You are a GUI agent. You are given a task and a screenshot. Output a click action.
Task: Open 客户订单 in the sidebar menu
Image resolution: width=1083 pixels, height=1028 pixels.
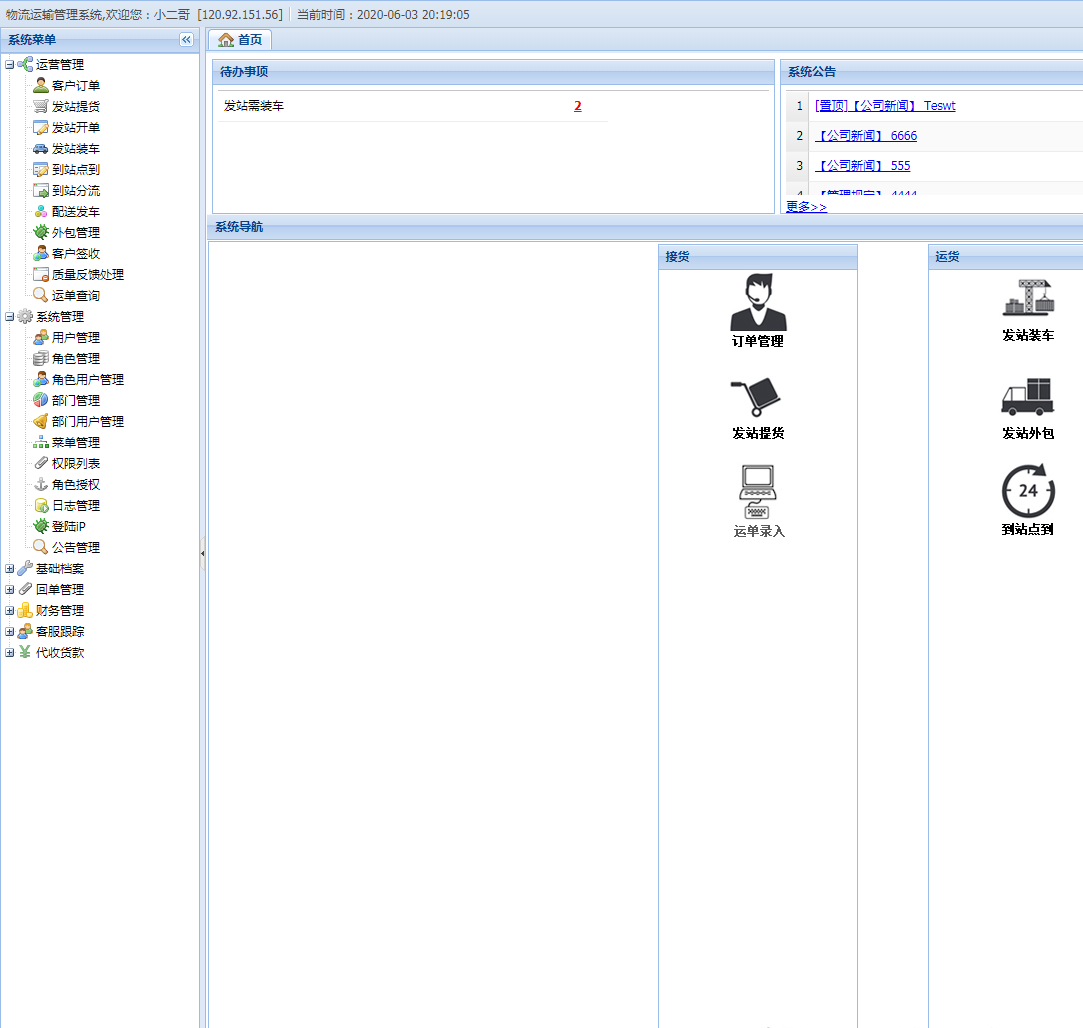coord(76,86)
